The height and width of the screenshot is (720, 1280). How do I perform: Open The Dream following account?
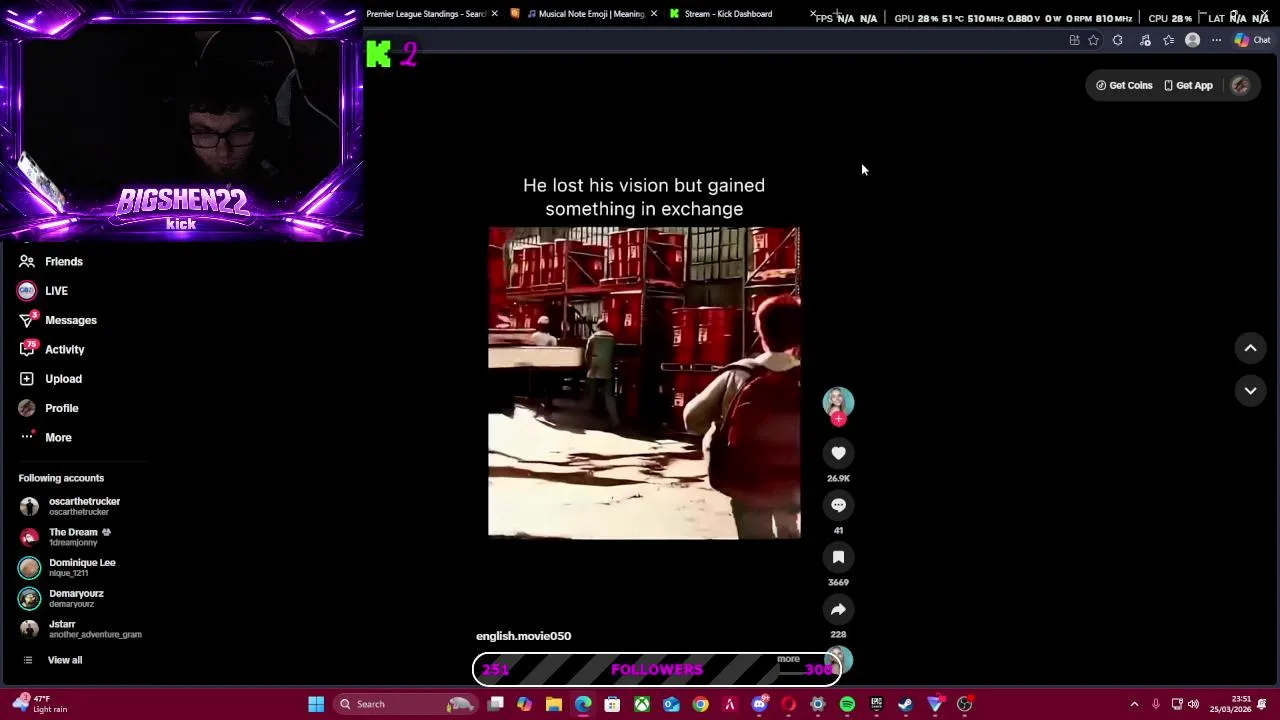pyautogui.click(x=80, y=537)
